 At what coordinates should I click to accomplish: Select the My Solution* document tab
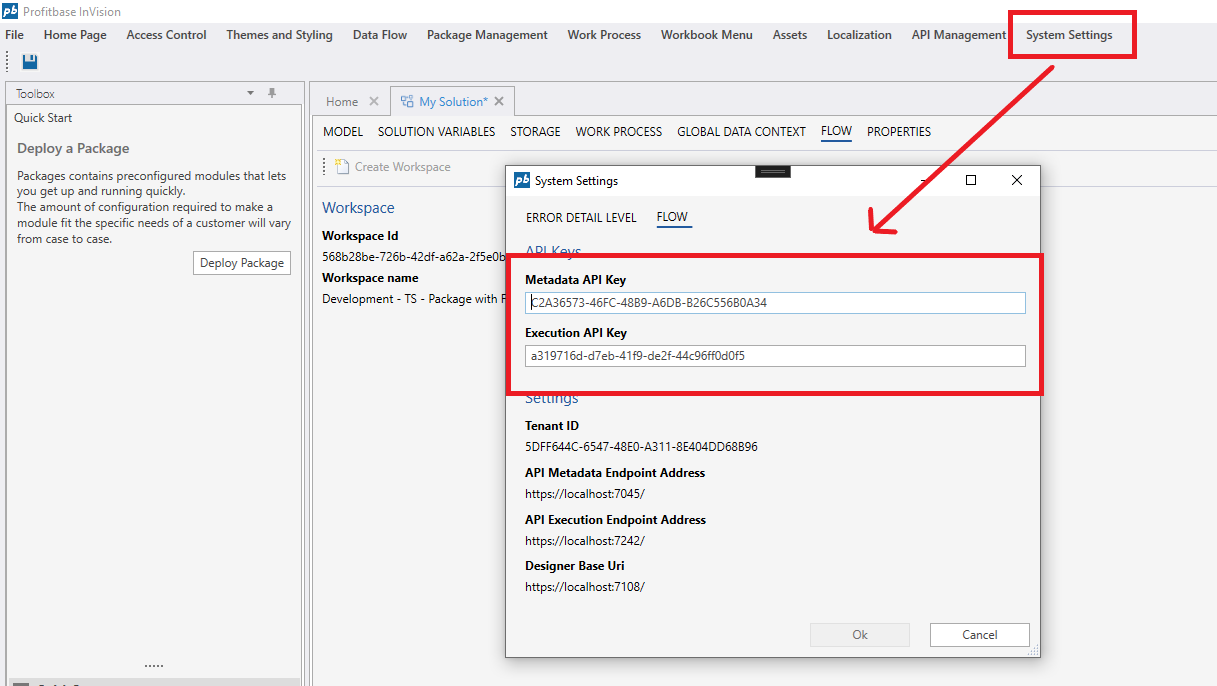point(453,101)
